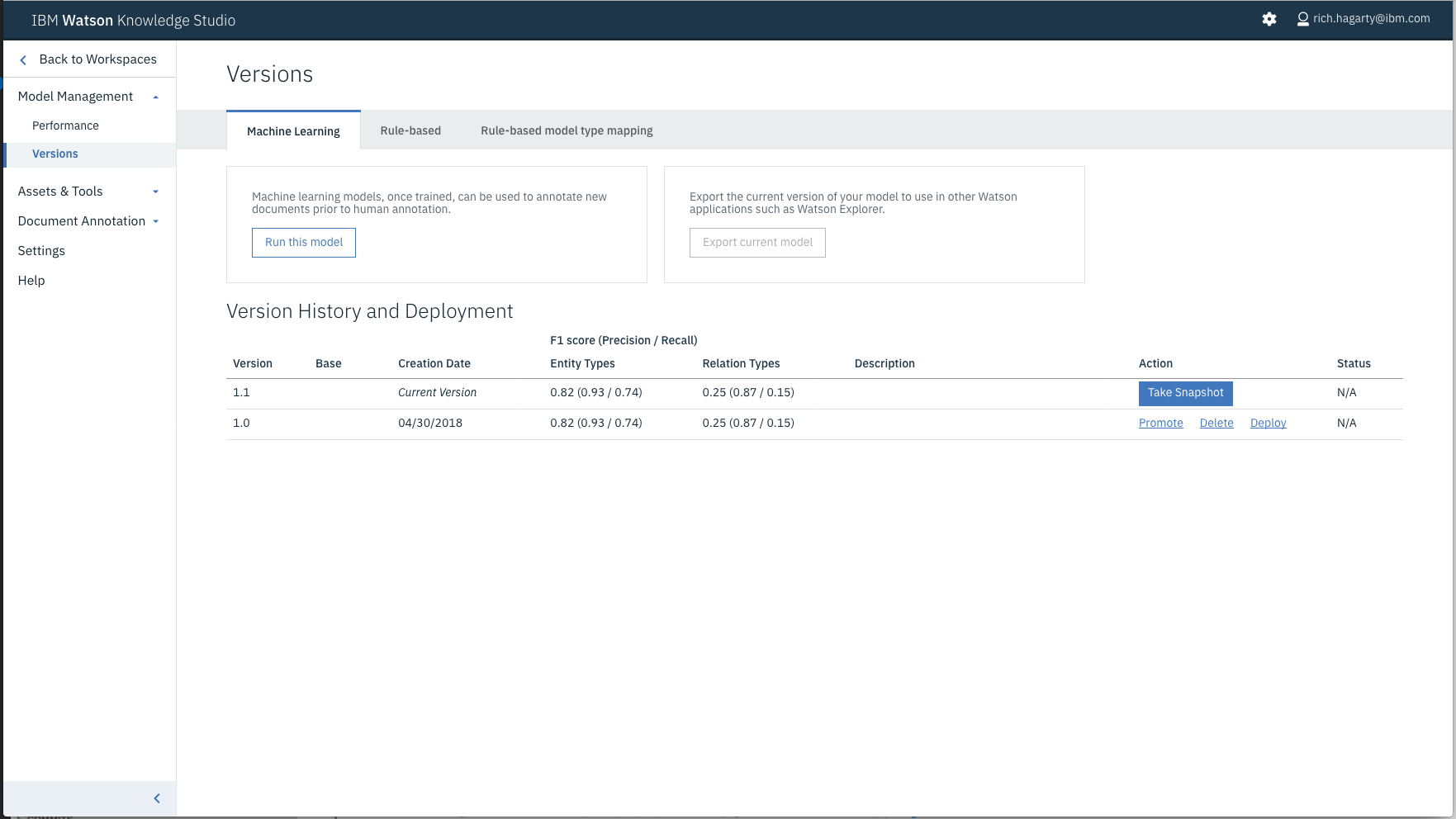1456x819 pixels.
Task: Click Deploy link for version 1.0
Action: 1269,423
